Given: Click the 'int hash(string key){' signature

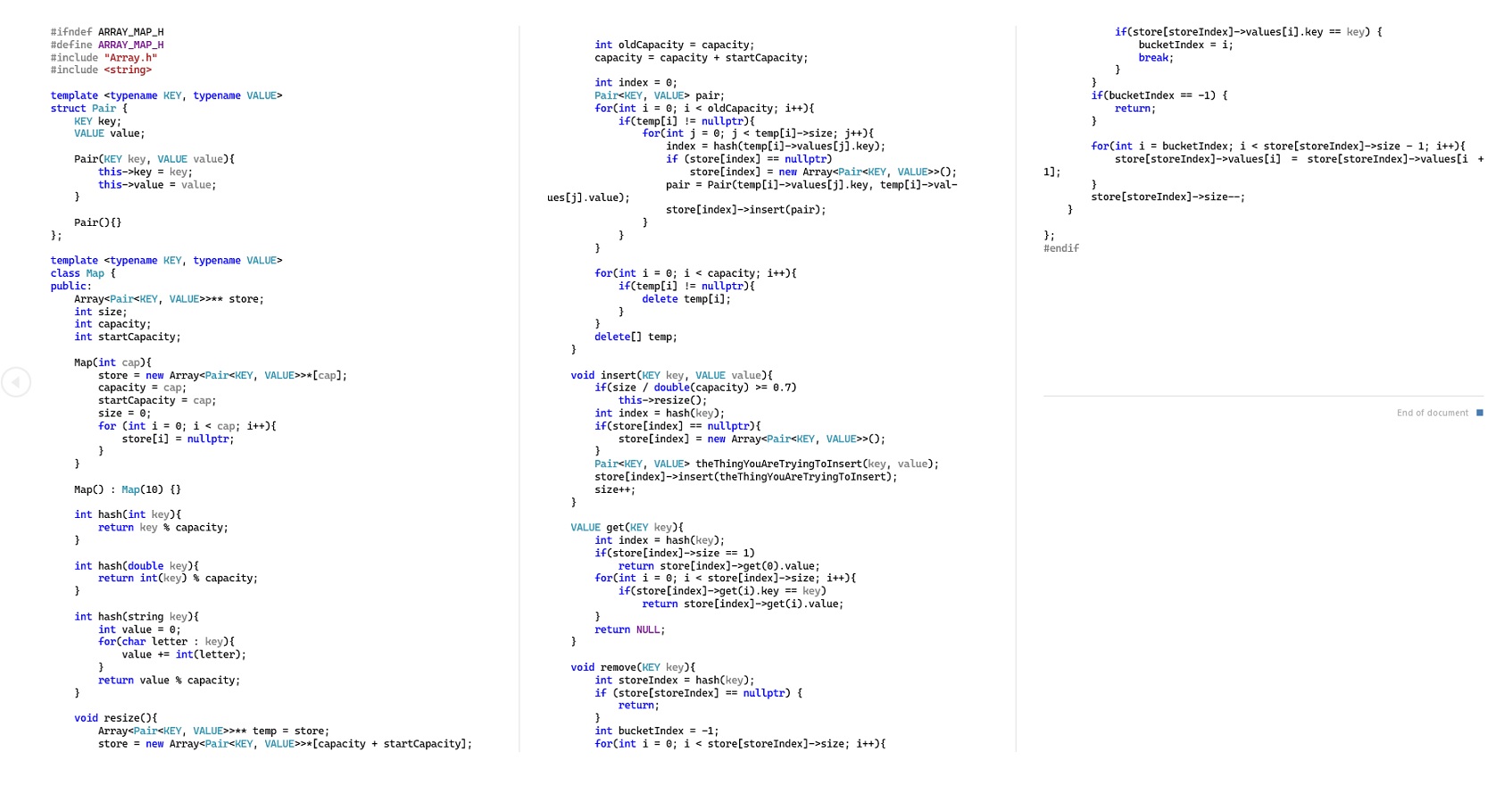Looking at the screenshot, I should coord(137,617).
